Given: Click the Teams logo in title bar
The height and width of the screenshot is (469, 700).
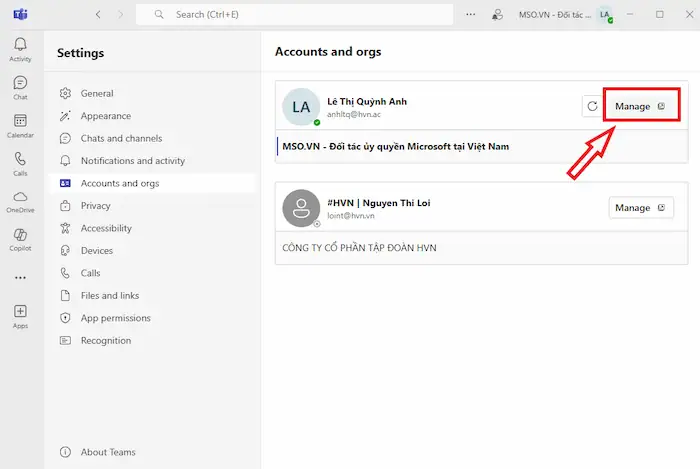Looking at the screenshot, I should pos(19,14).
